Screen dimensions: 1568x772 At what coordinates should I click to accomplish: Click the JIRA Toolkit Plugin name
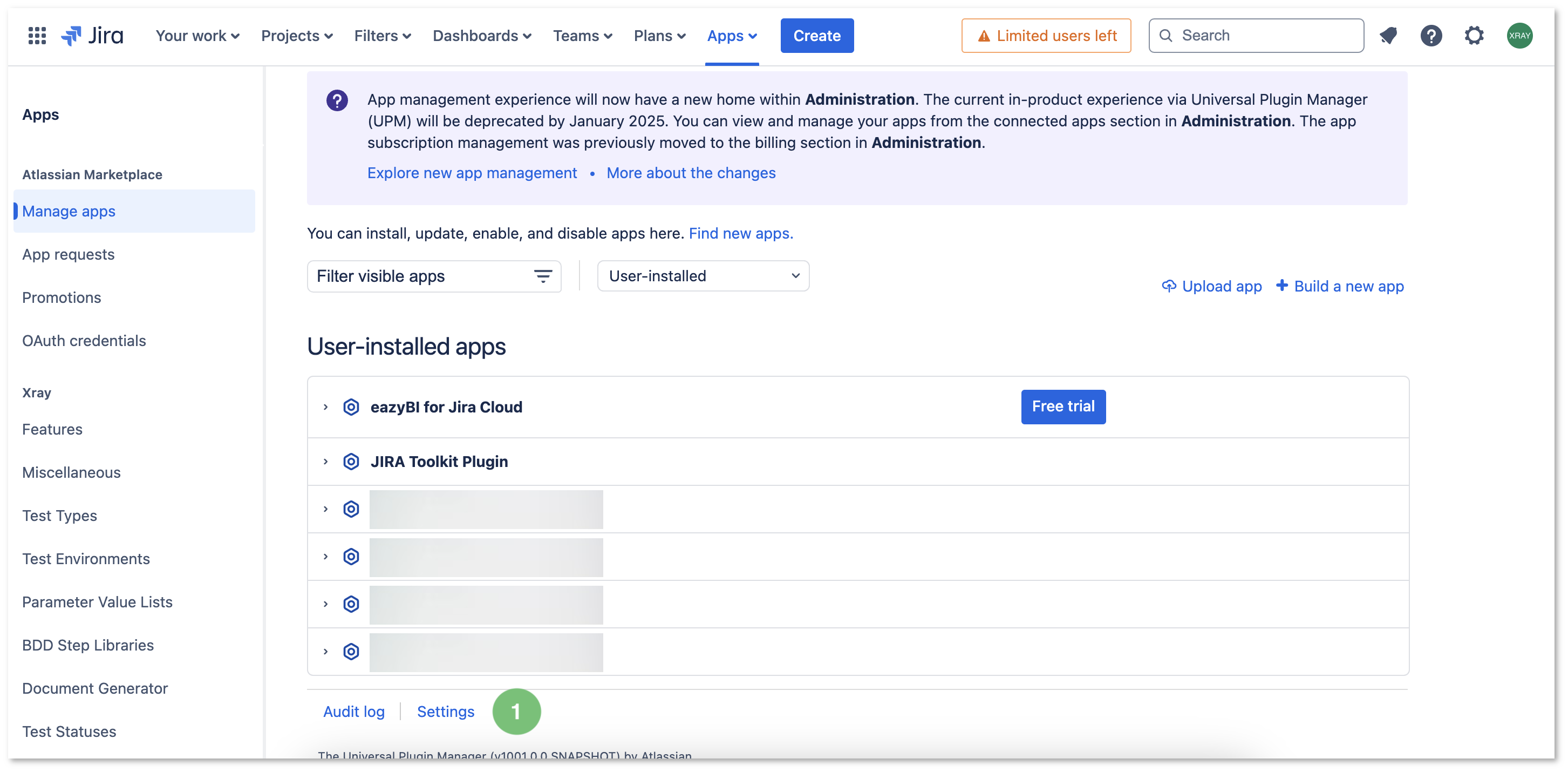[439, 462]
